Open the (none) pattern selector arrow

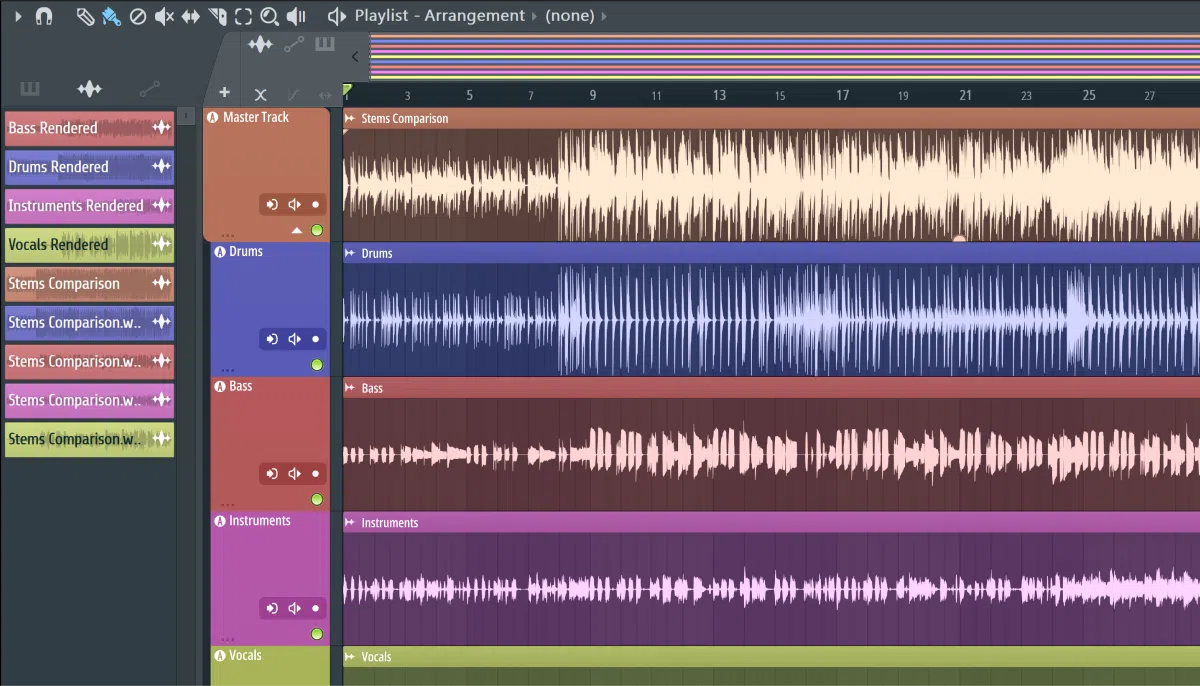[x=604, y=16]
